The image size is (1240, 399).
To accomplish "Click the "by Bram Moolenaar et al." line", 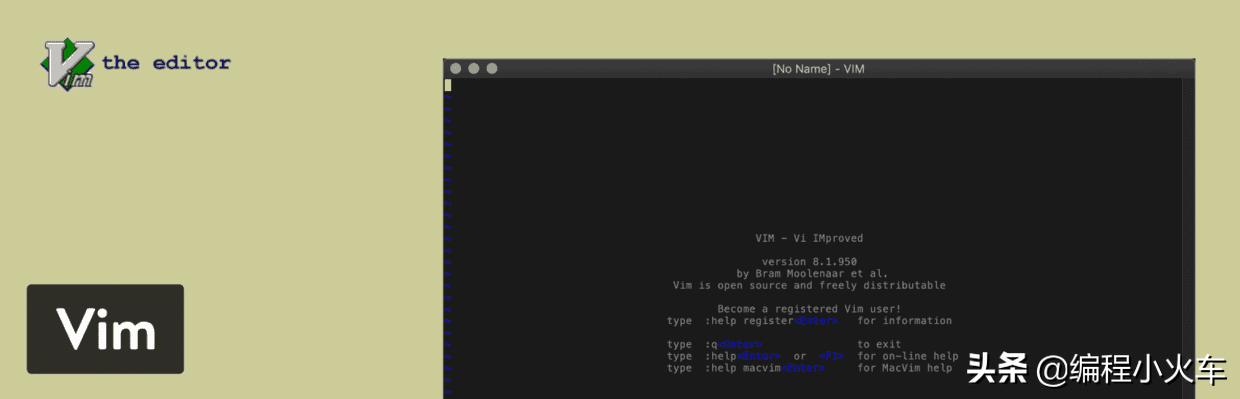I will click(x=812, y=273).
